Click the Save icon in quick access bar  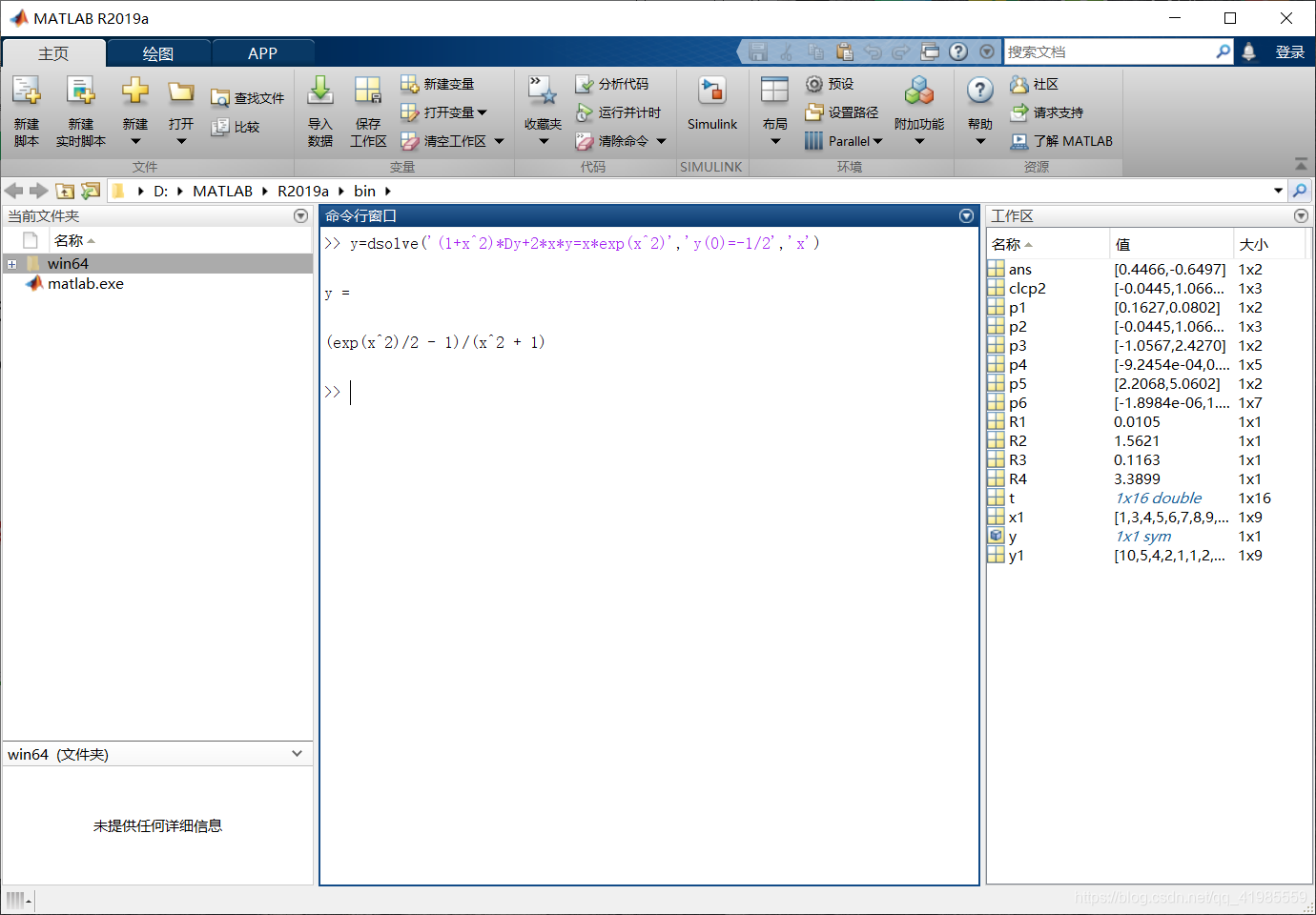coord(758,51)
